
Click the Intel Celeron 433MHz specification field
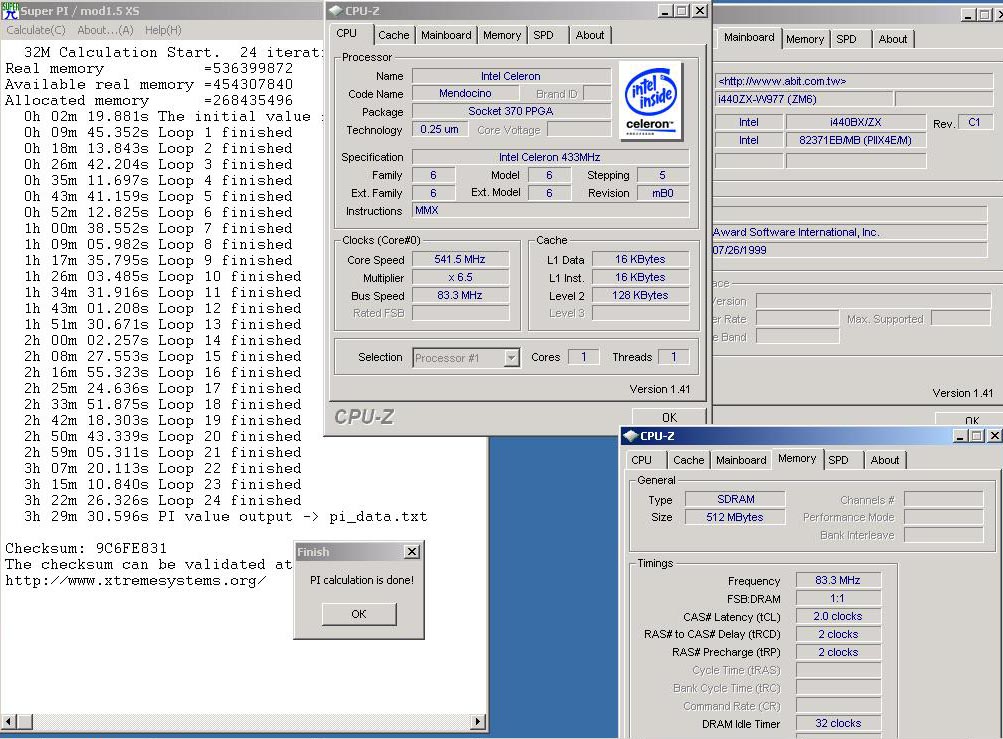pos(550,157)
